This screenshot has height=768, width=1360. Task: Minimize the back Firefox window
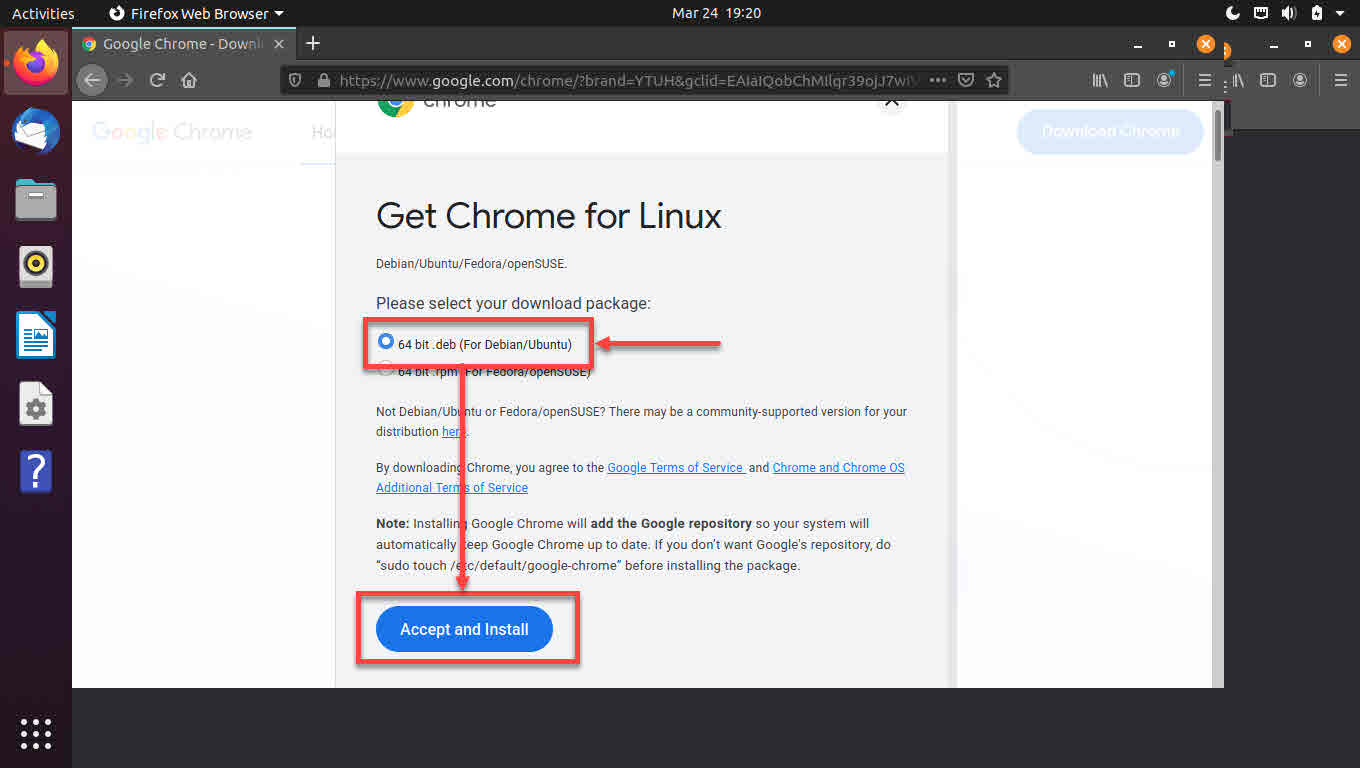pyautogui.click(x=1273, y=44)
